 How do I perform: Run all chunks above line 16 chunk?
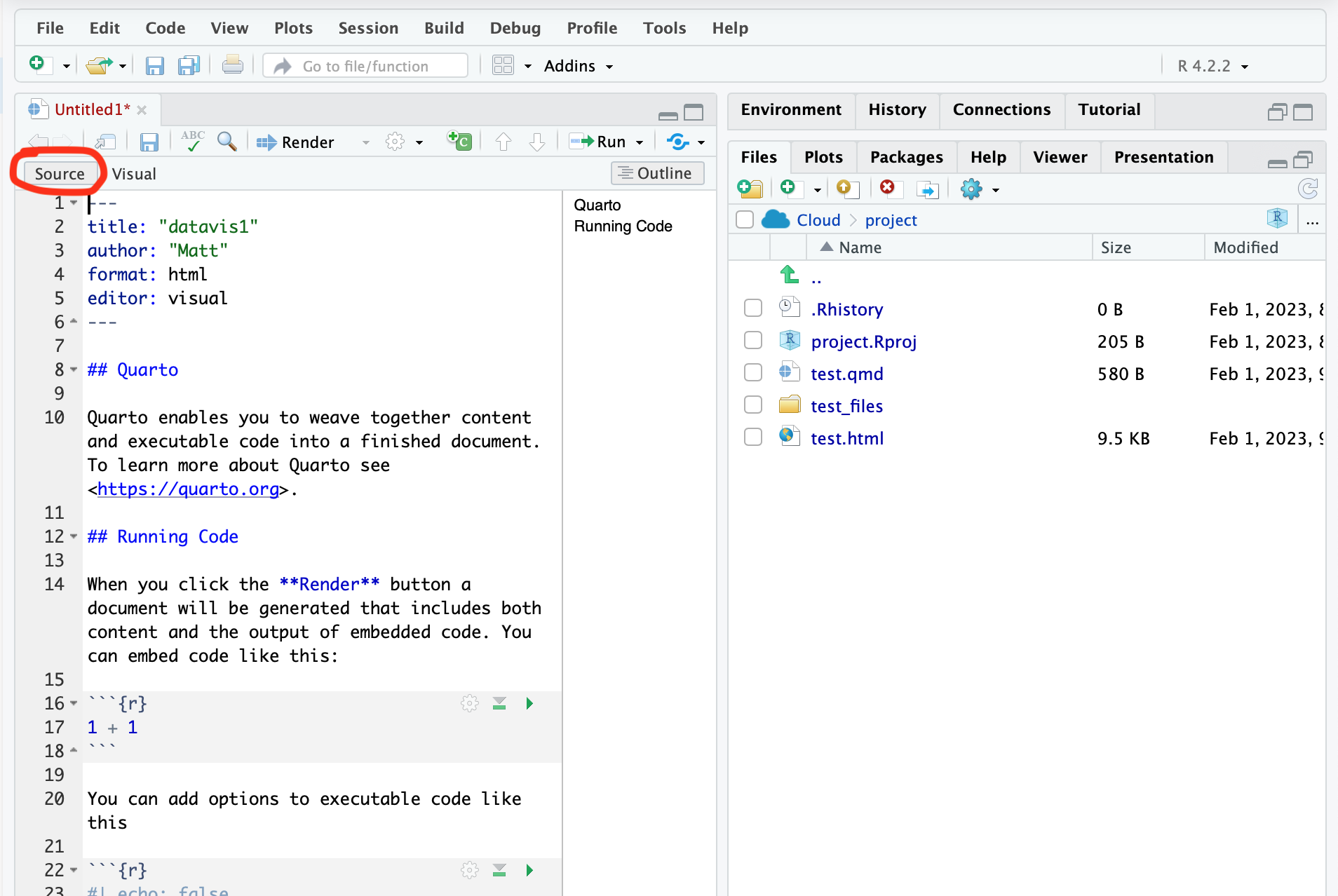[x=499, y=703]
